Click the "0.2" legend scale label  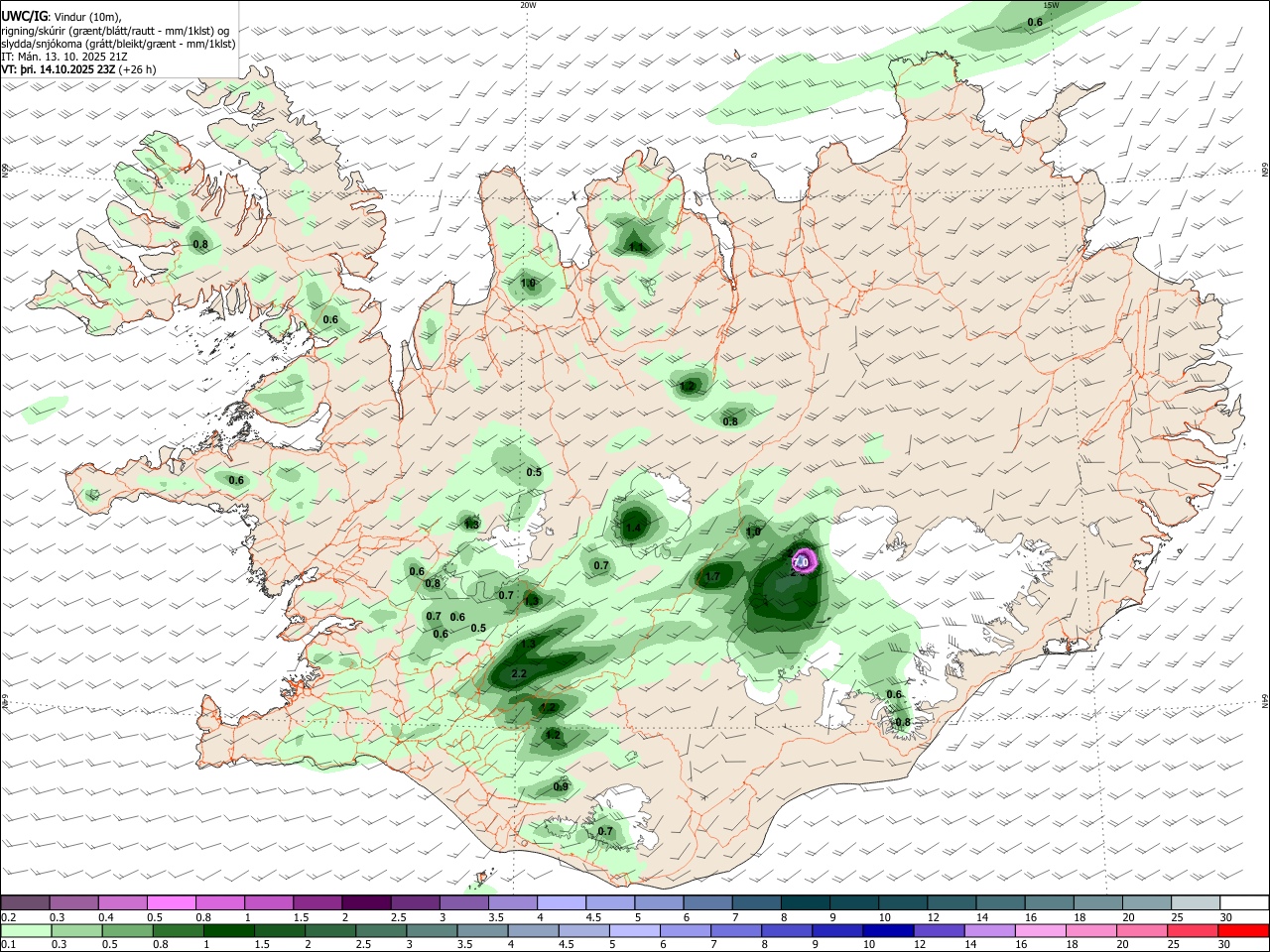(8, 917)
